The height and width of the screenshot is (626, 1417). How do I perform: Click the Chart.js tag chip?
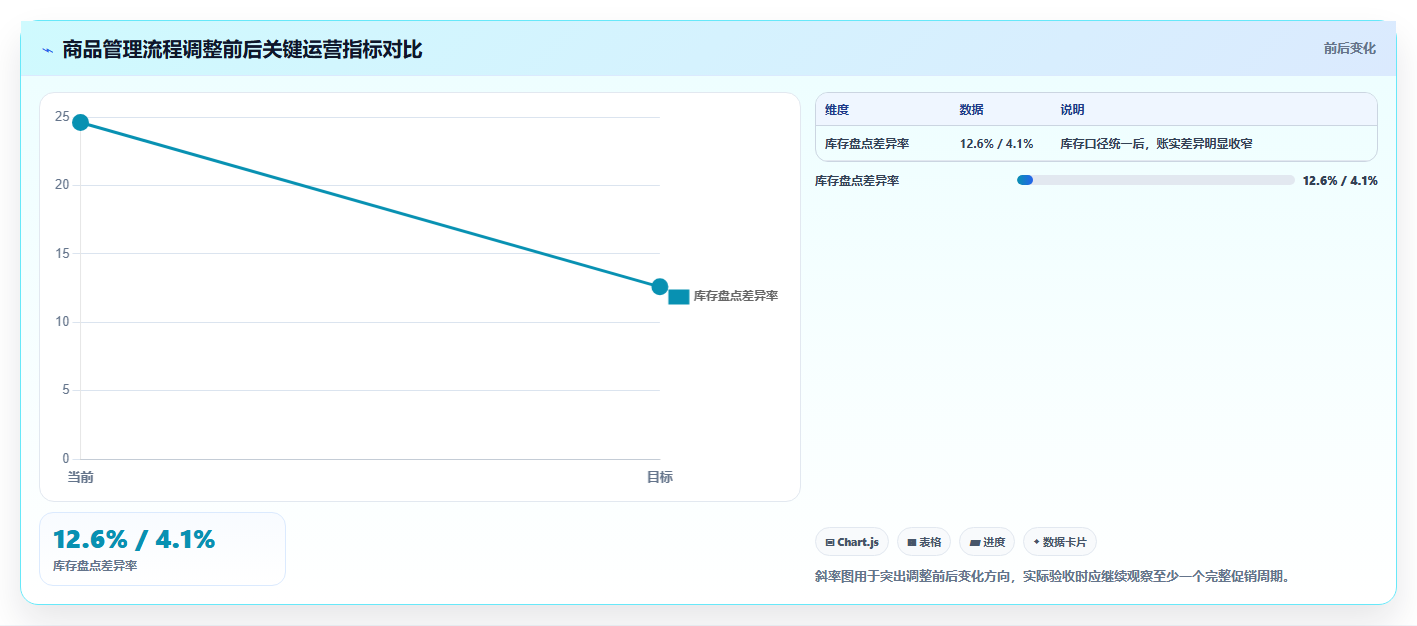coord(852,542)
